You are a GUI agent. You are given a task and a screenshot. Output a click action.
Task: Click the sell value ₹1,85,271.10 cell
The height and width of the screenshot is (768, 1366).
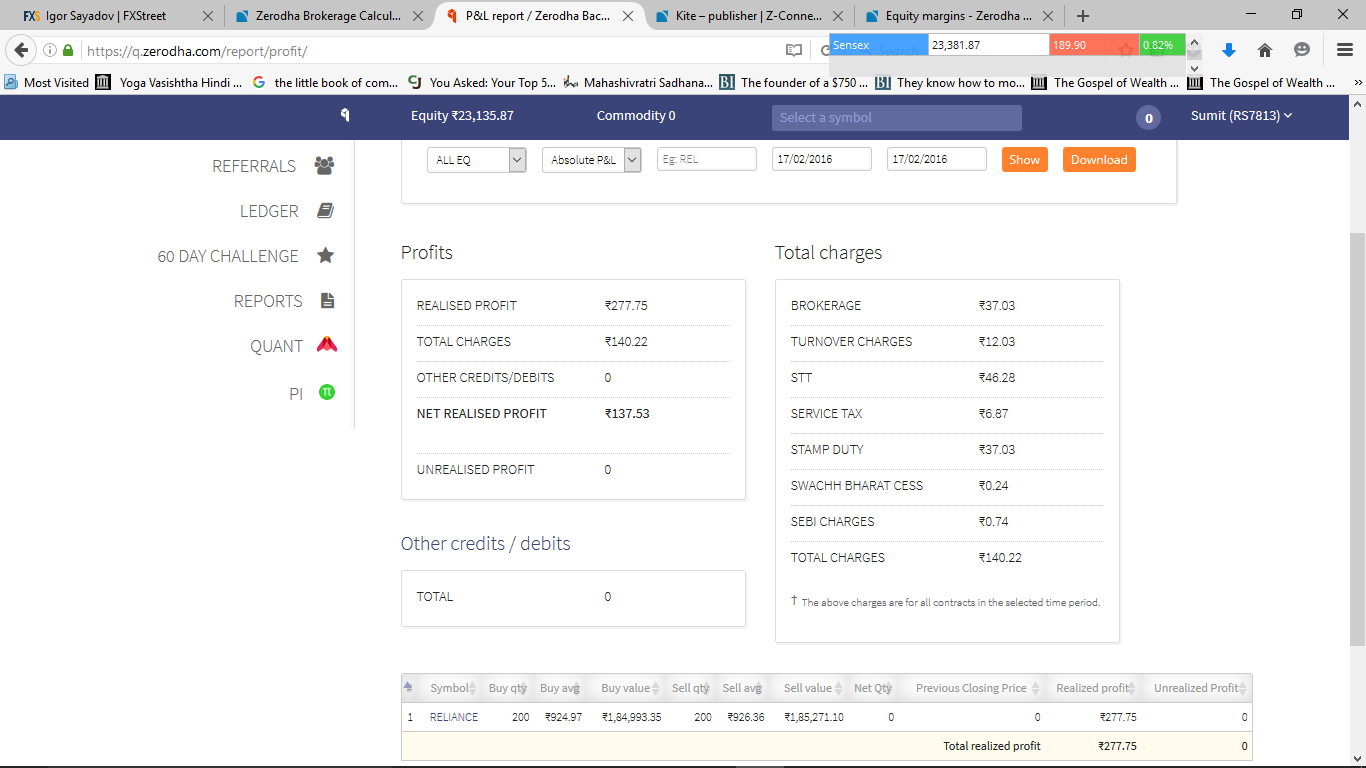point(814,717)
